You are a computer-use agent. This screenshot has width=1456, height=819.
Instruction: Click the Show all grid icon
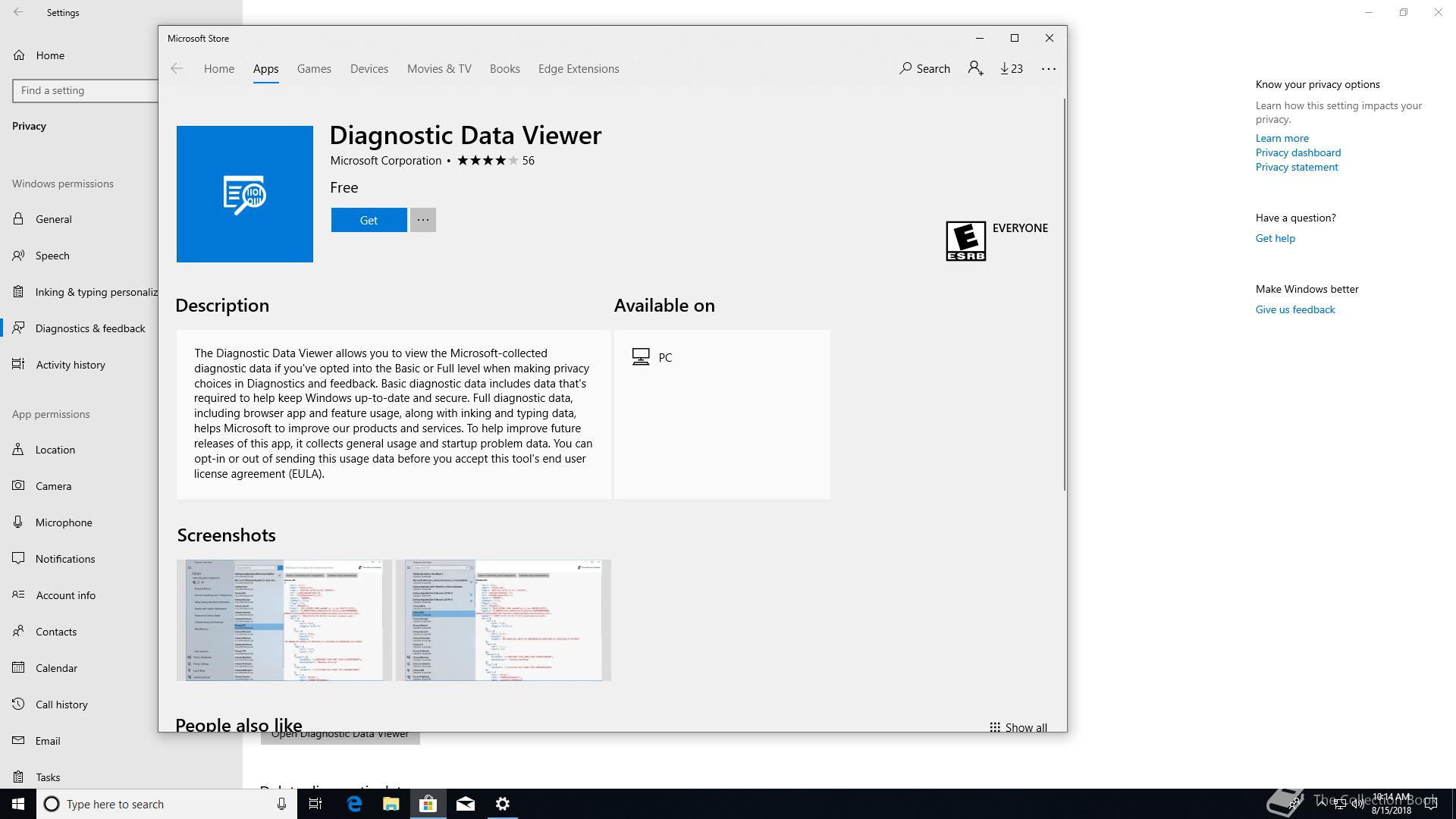[994, 727]
